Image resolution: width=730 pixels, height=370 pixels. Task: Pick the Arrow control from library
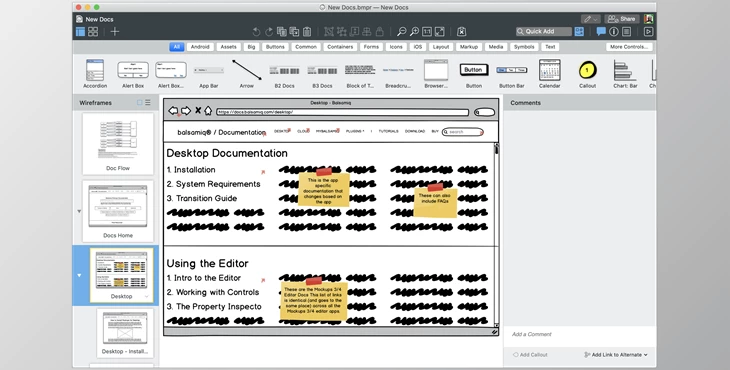(247, 74)
